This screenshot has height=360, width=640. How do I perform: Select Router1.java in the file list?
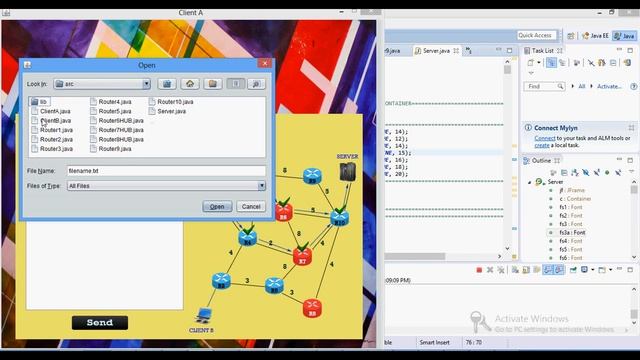[52, 130]
